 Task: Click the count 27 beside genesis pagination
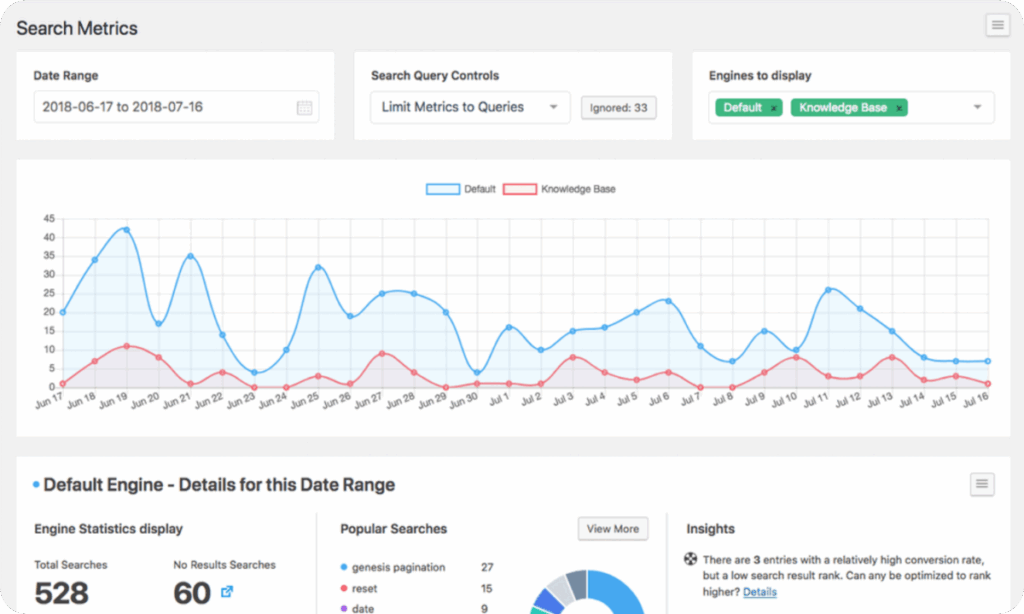487,567
